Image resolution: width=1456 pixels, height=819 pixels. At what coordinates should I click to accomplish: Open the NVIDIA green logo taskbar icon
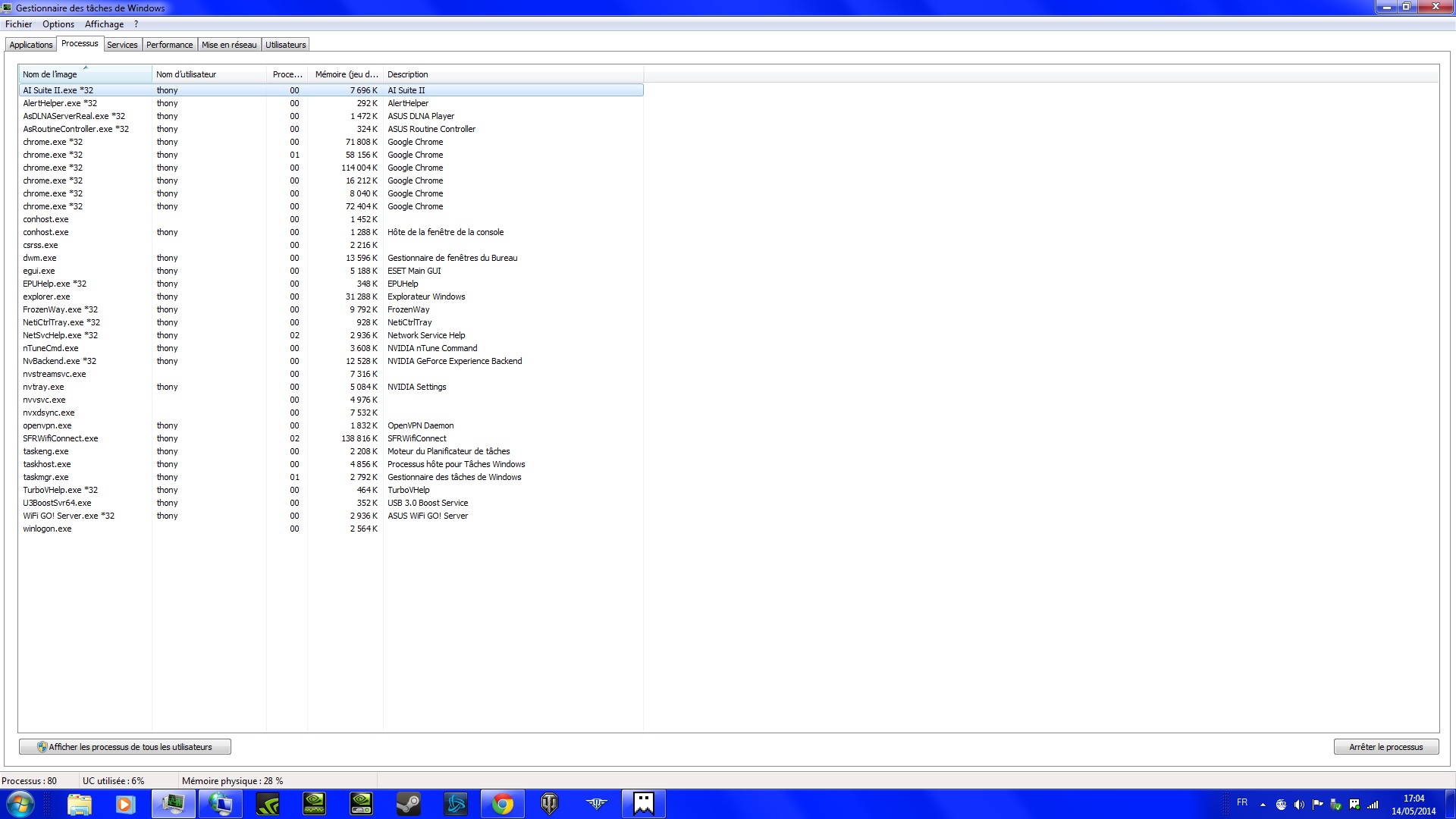[x=268, y=804]
